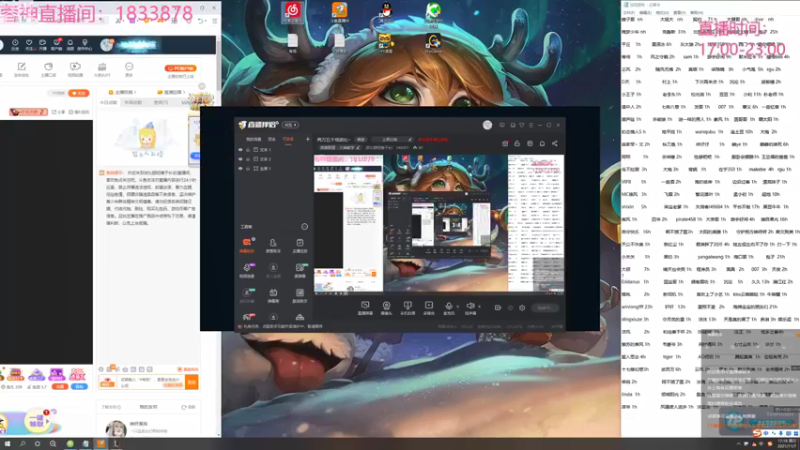Click the orange follow button with heart
Viewport: 800px width, 450px height.
[x=79, y=93]
